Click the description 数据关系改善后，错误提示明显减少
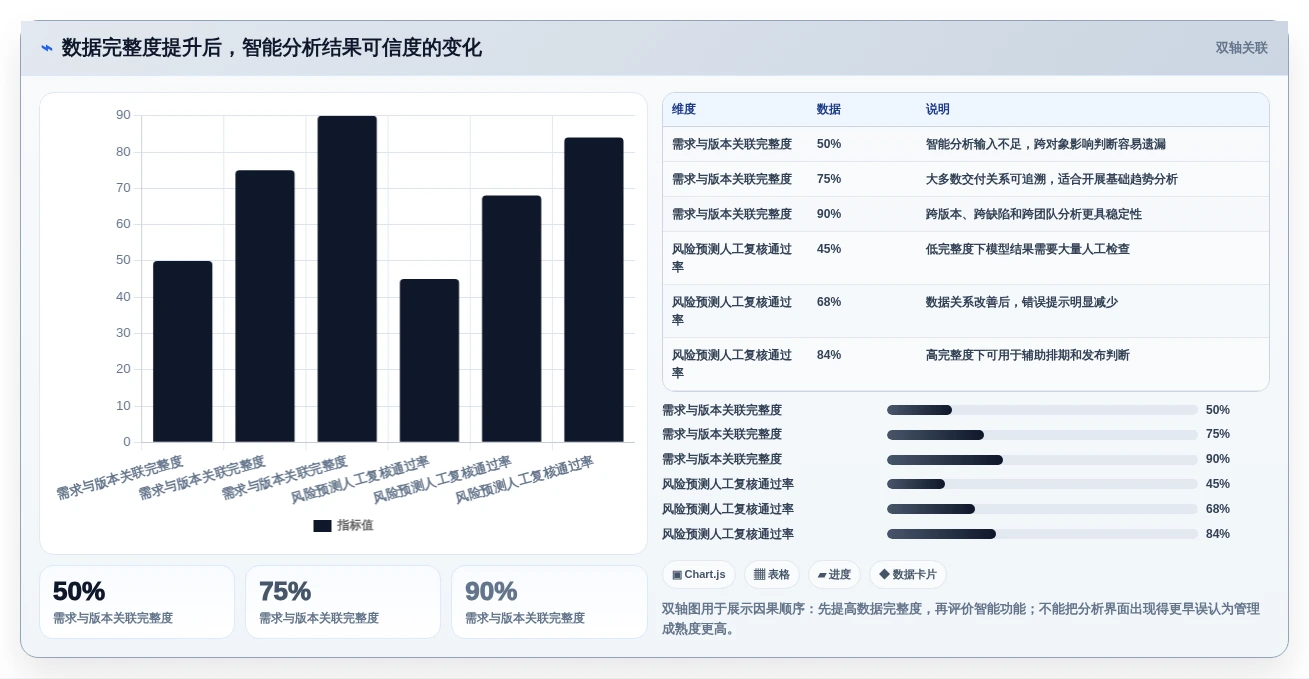The image size is (1309, 679). pyautogui.click(x=1022, y=302)
